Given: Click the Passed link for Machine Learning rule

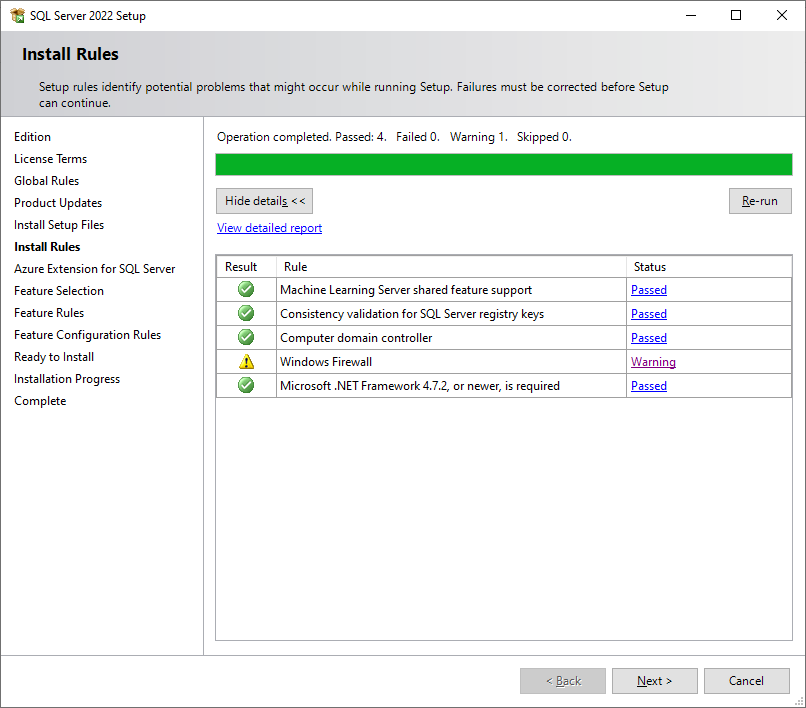Looking at the screenshot, I should 648,290.
